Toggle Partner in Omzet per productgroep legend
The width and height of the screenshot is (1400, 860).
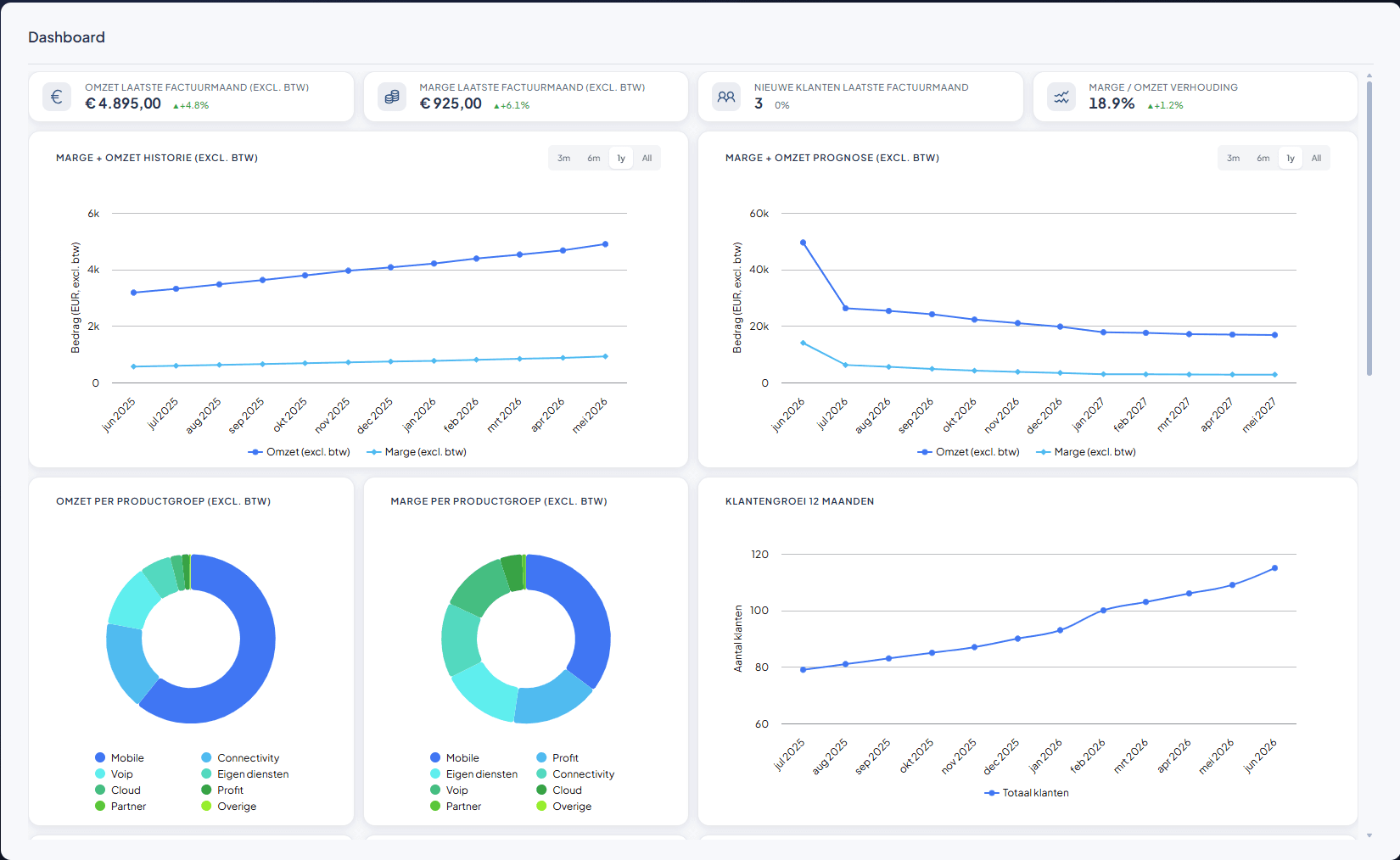pos(120,807)
